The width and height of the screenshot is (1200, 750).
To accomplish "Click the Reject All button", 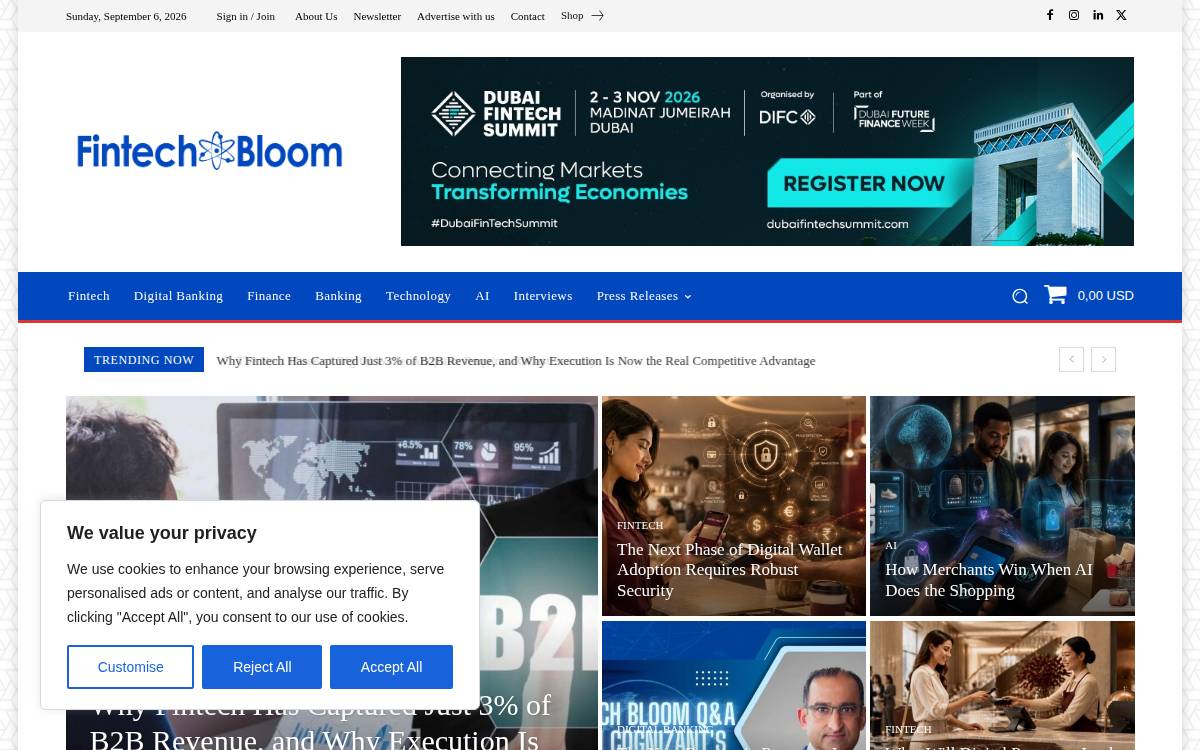I will tap(262, 667).
